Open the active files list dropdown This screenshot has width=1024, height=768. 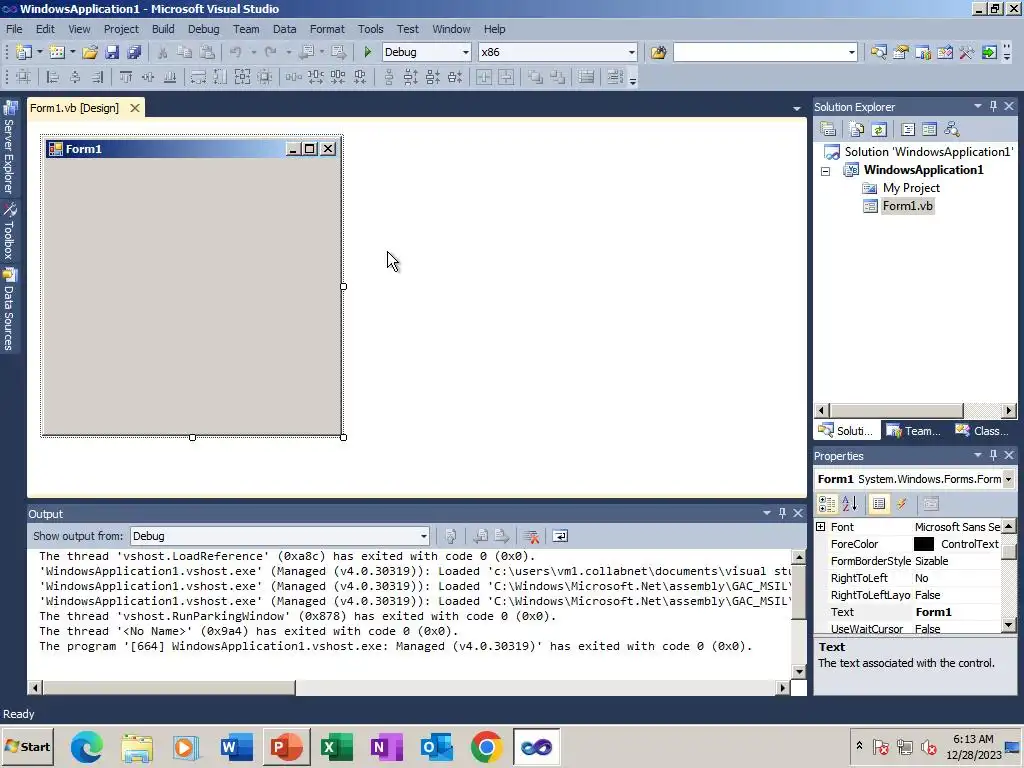[797, 108]
